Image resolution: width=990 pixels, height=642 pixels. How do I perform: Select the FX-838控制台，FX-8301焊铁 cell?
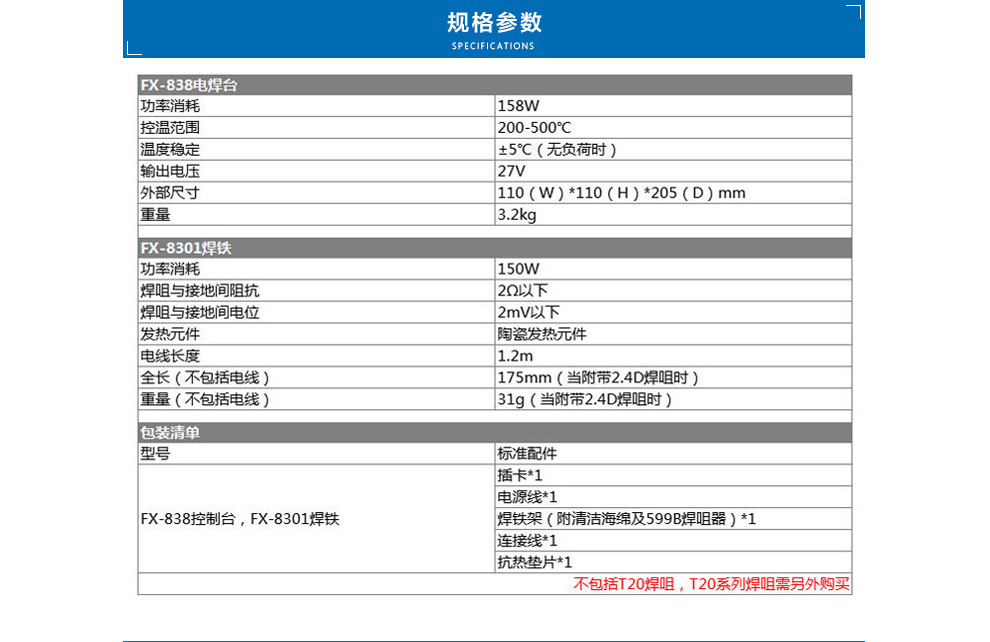coord(316,519)
